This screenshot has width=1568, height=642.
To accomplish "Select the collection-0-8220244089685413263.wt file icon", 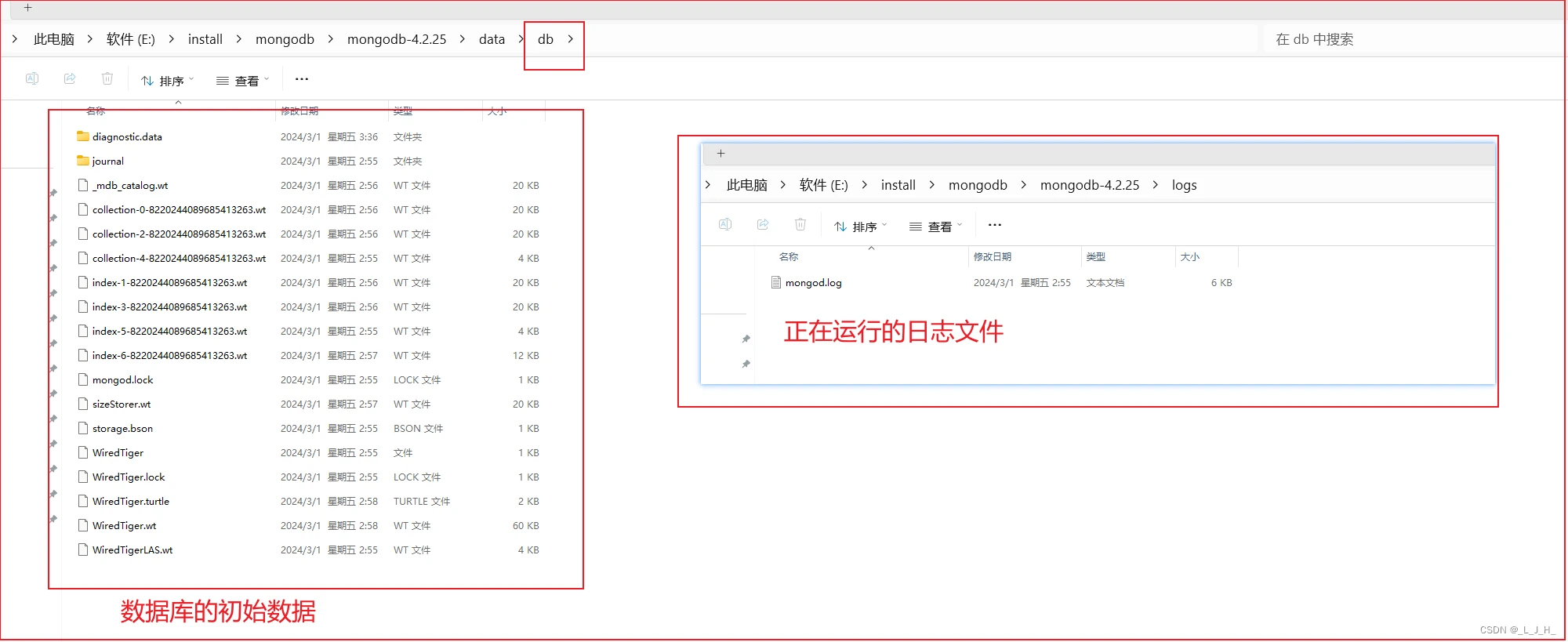I will tap(83, 209).
